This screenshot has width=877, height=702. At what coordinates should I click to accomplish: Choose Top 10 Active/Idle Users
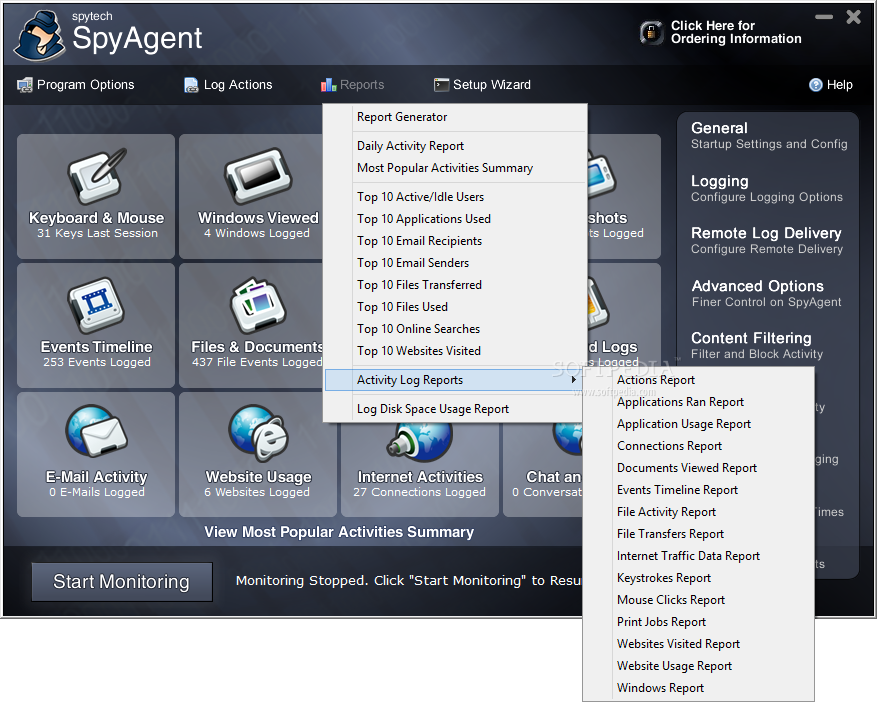click(x=455, y=197)
